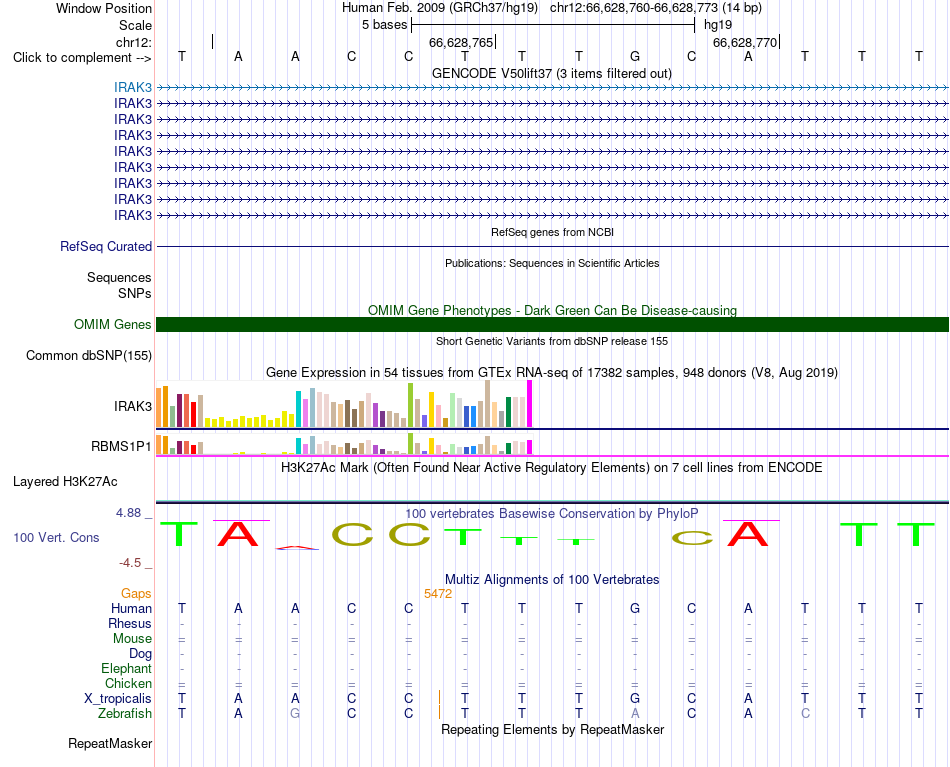This screenshot has width=950, height=767.
Task: Click the magenta bar ending the IRAK3 expression chart
Action: pos(530,404)
